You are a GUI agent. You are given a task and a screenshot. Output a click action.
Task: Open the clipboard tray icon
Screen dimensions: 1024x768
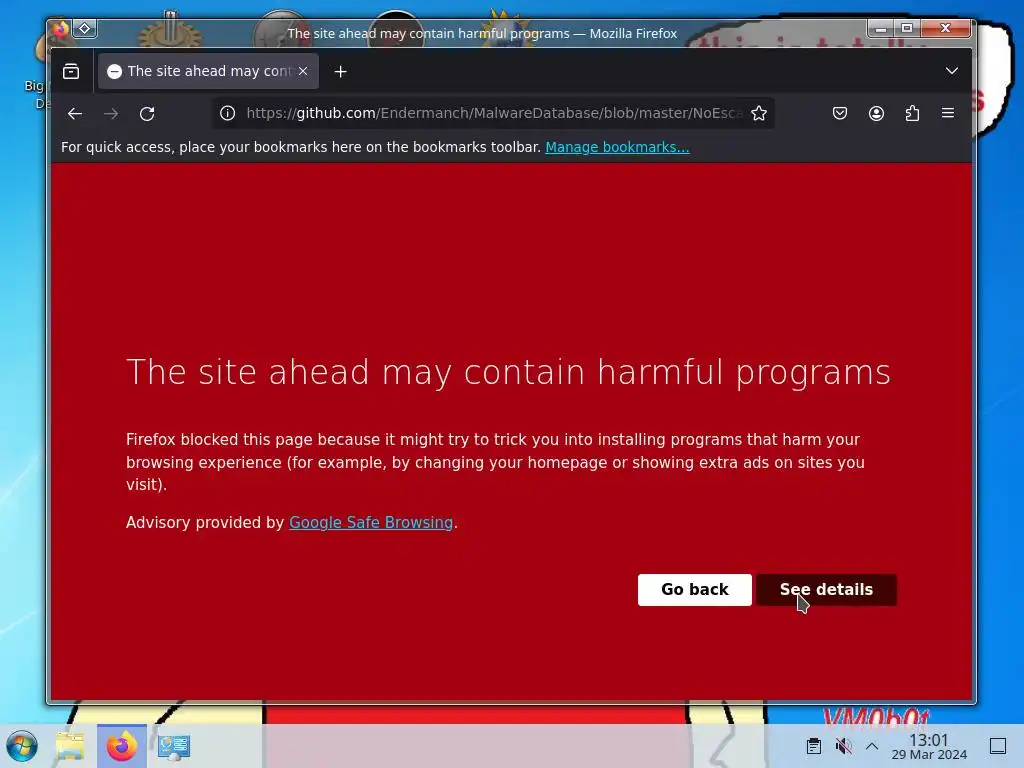[x=814, y=746]
